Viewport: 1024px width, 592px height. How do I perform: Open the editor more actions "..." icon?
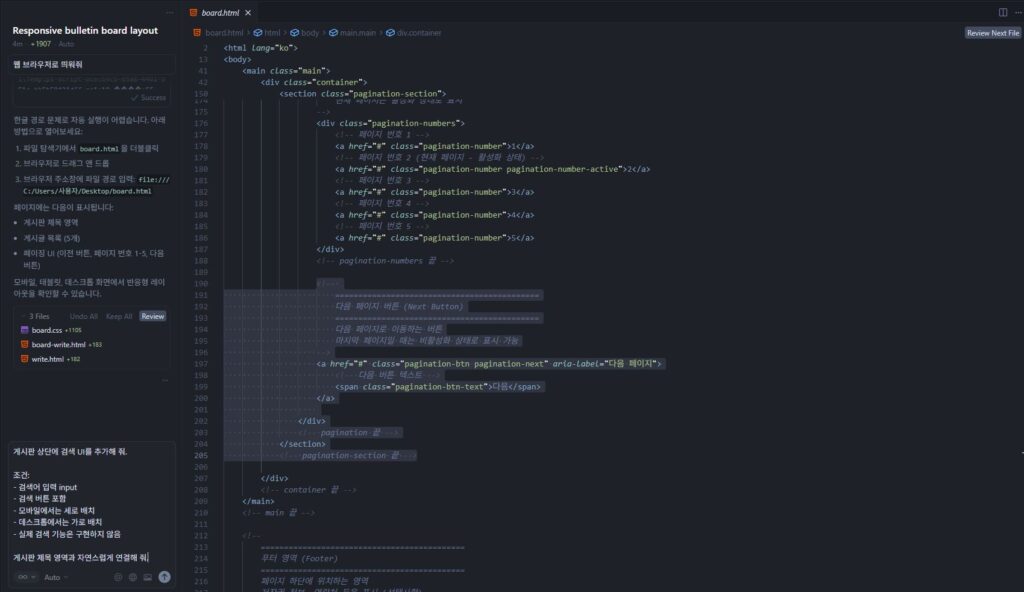tap(1018, 12)
